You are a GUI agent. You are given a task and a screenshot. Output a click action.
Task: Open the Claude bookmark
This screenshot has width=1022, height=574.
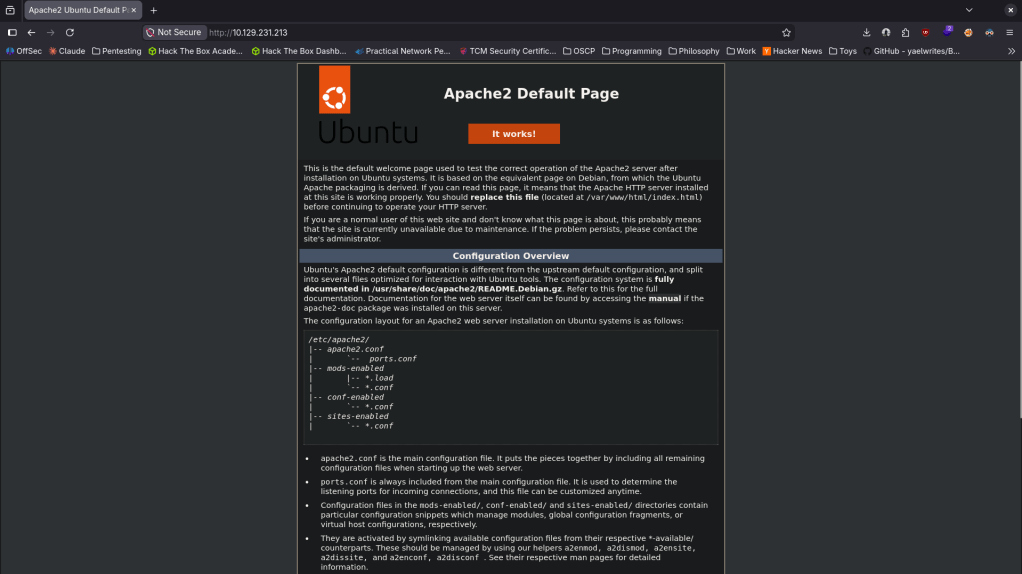click(x=67, y=51)
